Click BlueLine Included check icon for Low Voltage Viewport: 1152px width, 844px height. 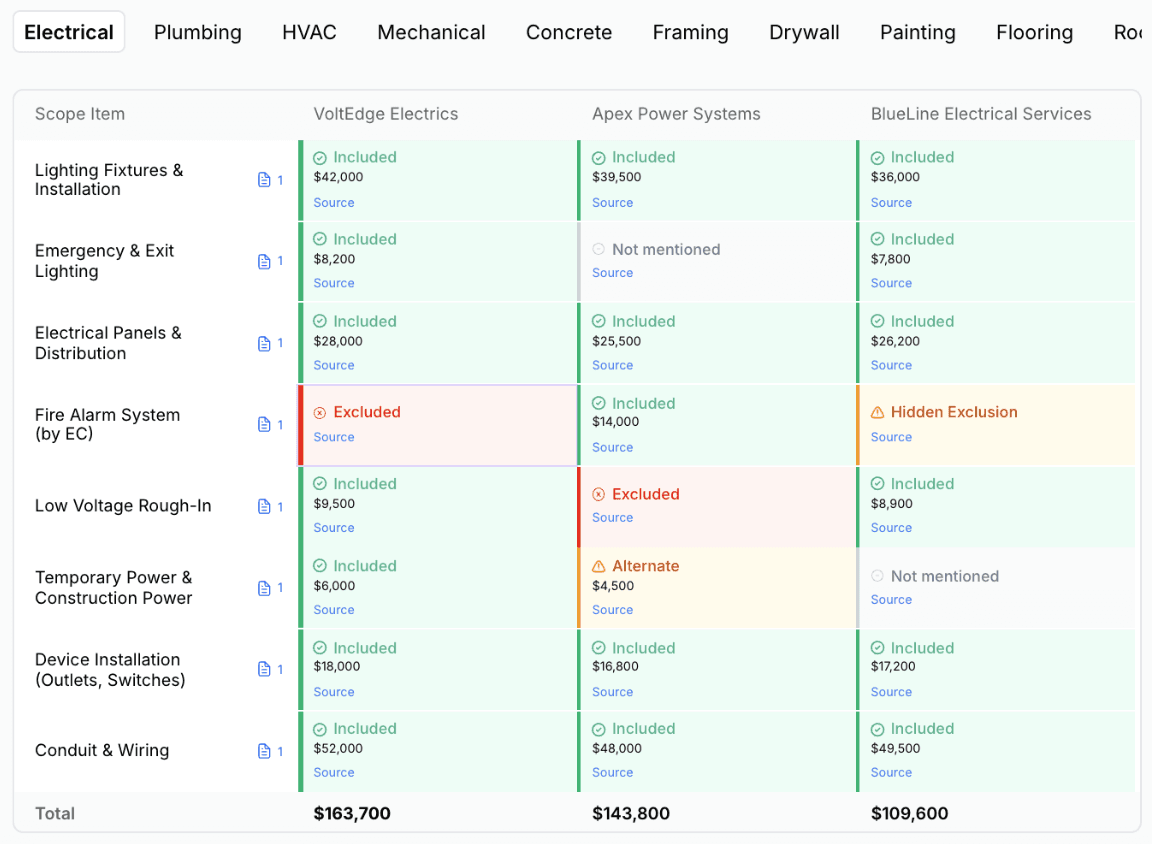(x=877, y=484)
